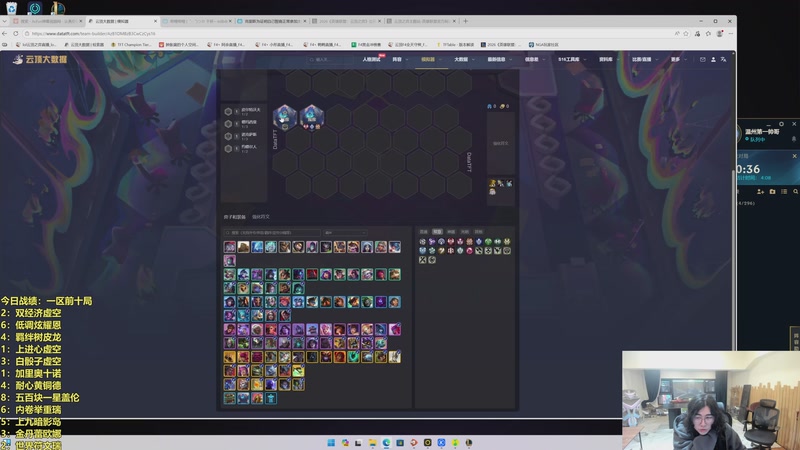This screenshot has width=800, height=450.
Task: Focus the site header search field
Action: (329, 60)
